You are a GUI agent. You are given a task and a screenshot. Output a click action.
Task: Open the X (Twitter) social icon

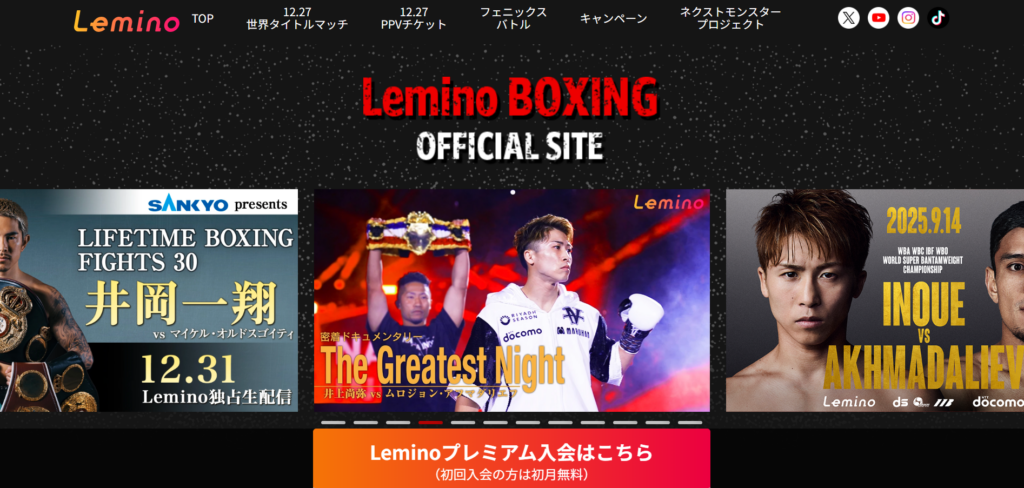(848, 18)
